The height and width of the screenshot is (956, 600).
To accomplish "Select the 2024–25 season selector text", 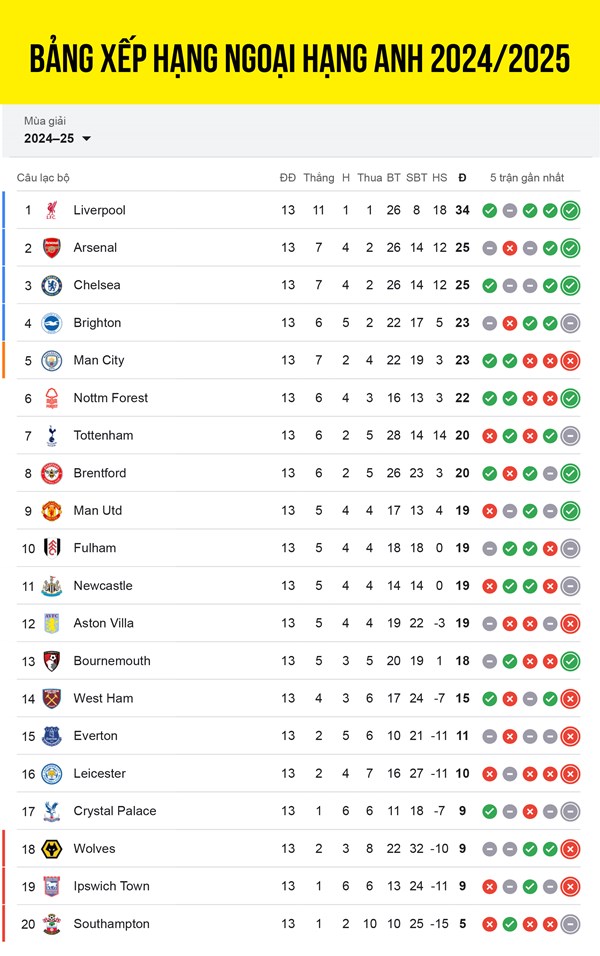I will click(49, 138).
